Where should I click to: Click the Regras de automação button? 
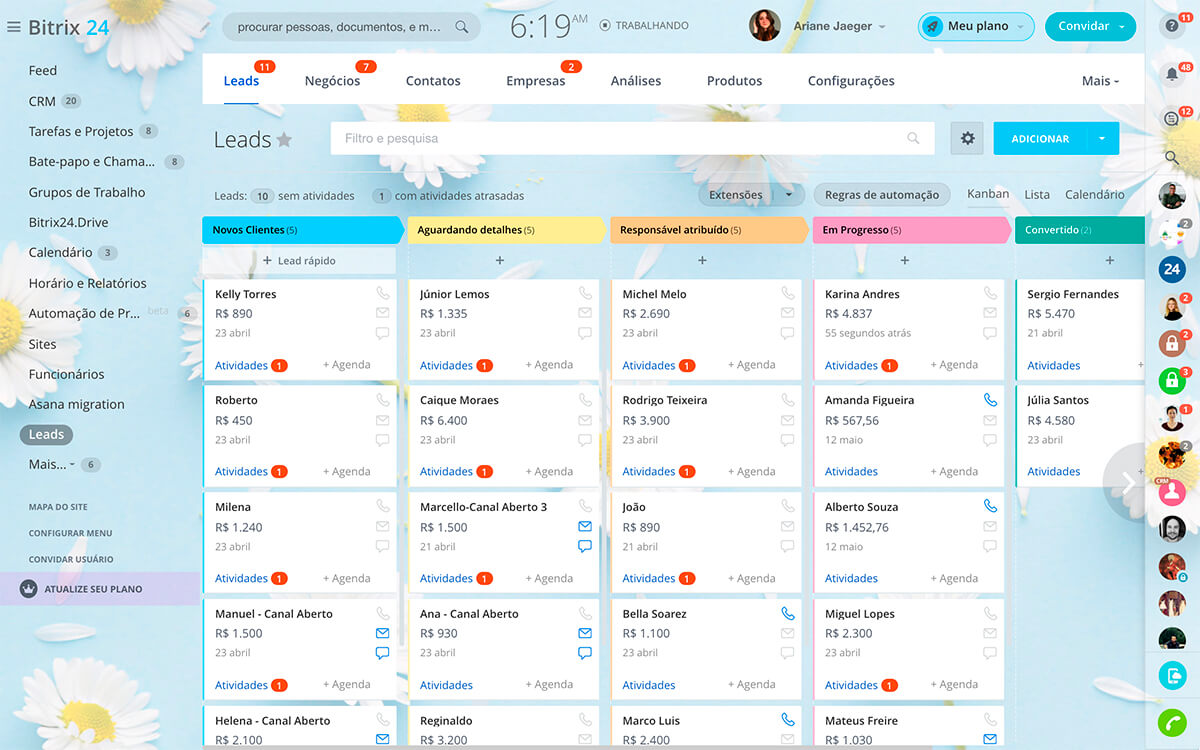[881, 195]
